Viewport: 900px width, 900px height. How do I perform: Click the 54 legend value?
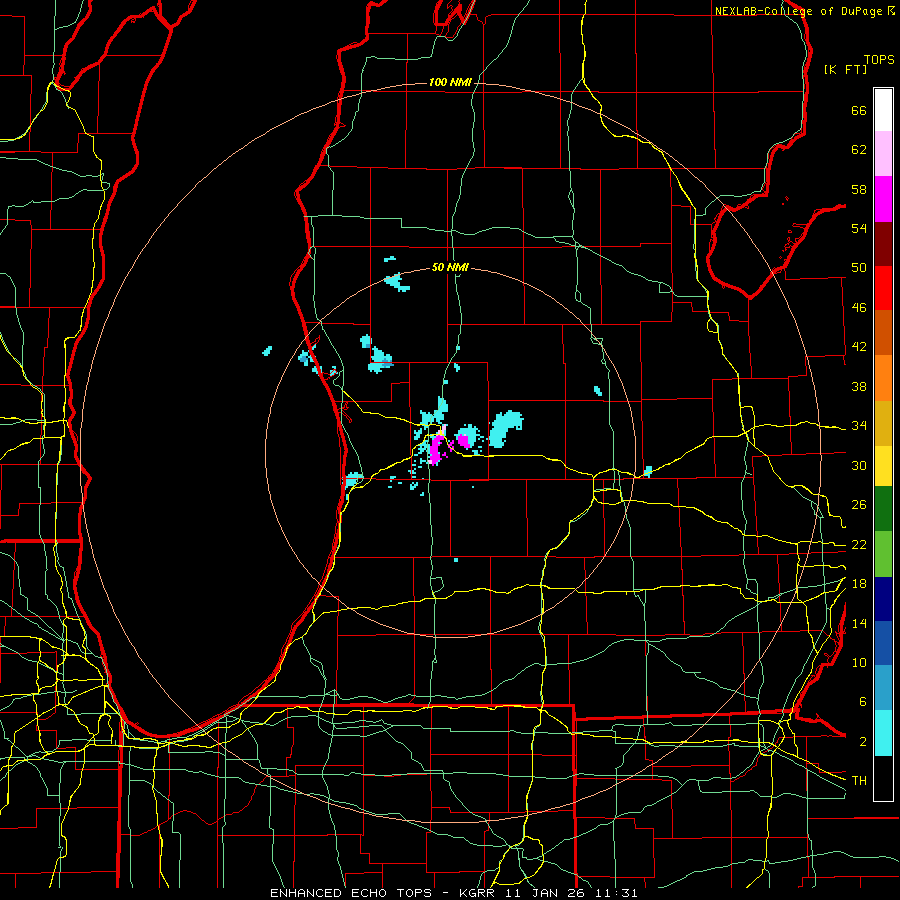pos(859,228)
